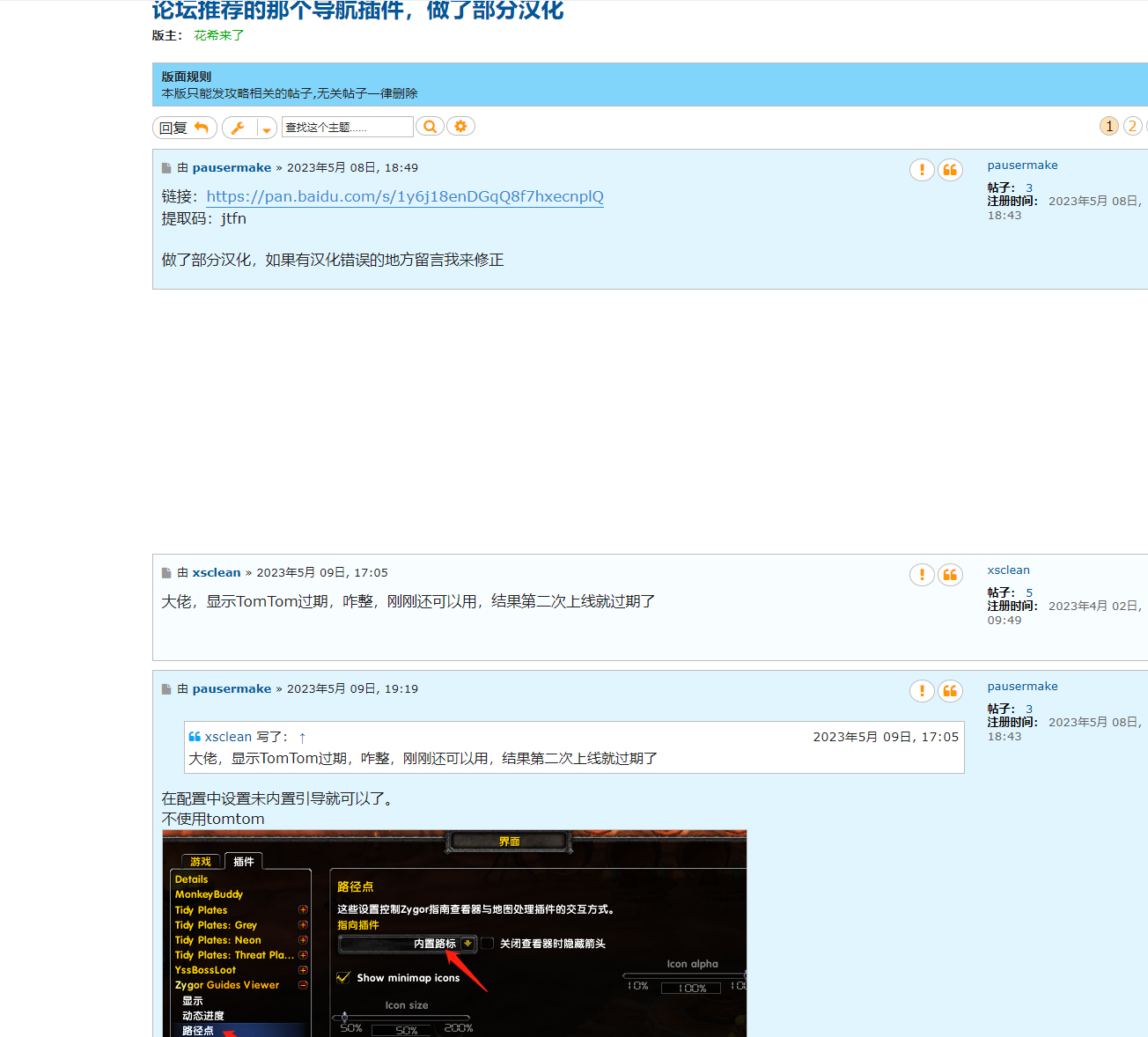1148x1037 pixels.
Task: Report first post with exclamation icon
Action: tap(922, 170)
